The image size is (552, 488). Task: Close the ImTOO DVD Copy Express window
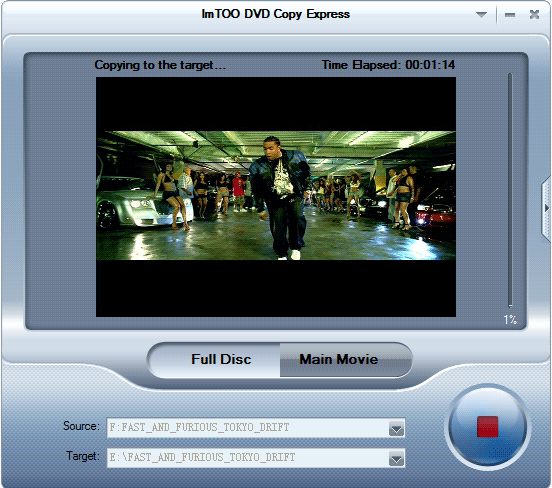534,14
